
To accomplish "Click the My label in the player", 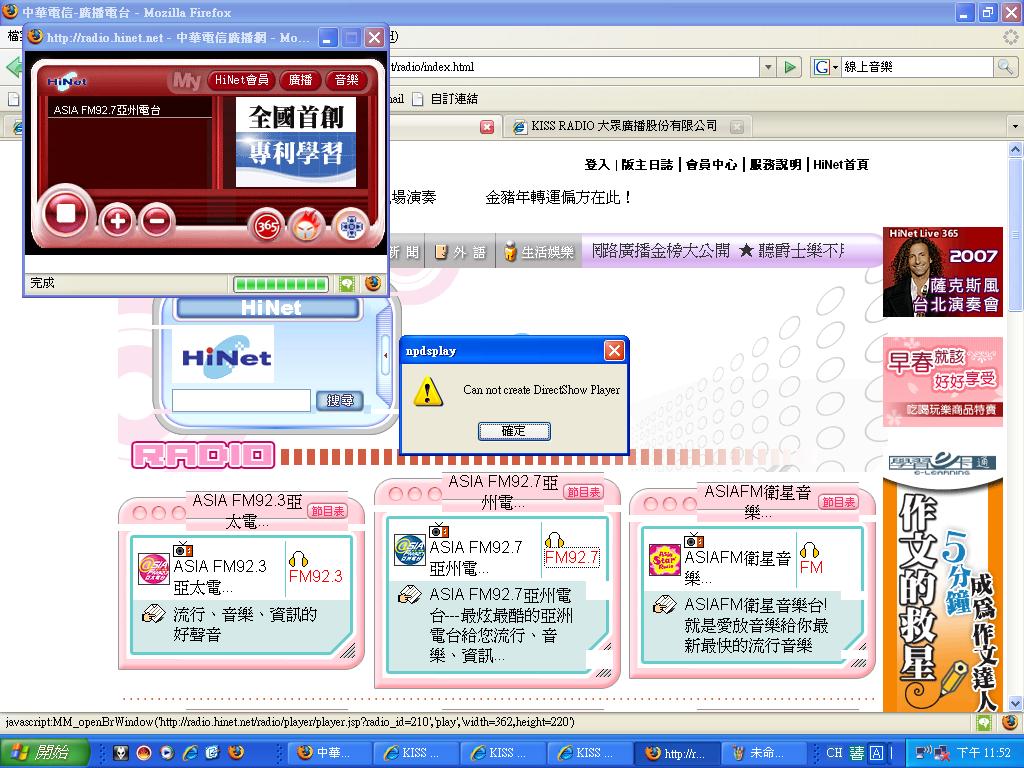I will coord(186,80).
